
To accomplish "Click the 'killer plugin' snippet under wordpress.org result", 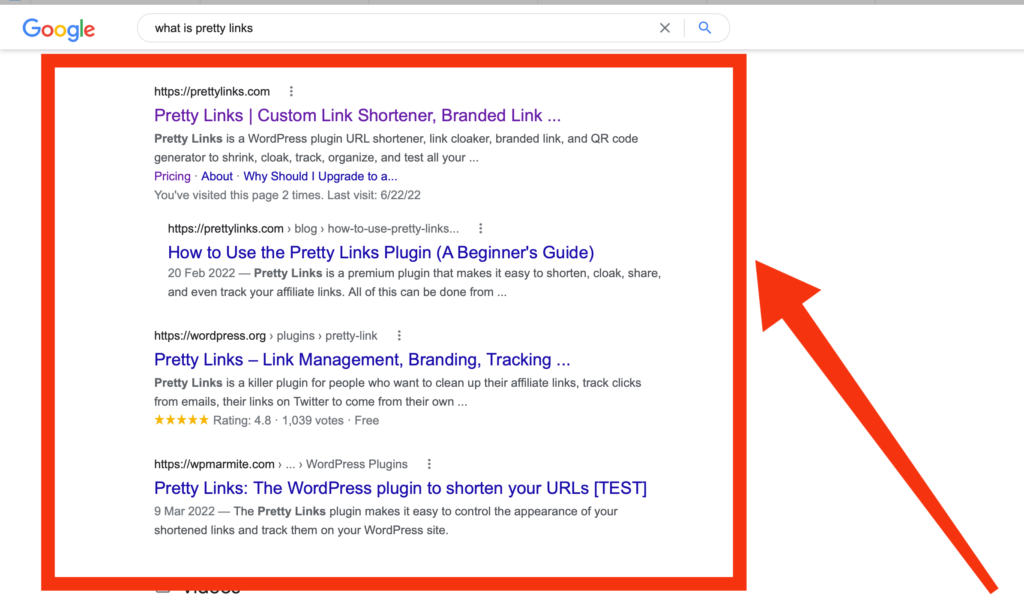I will [x=398, y=392].
